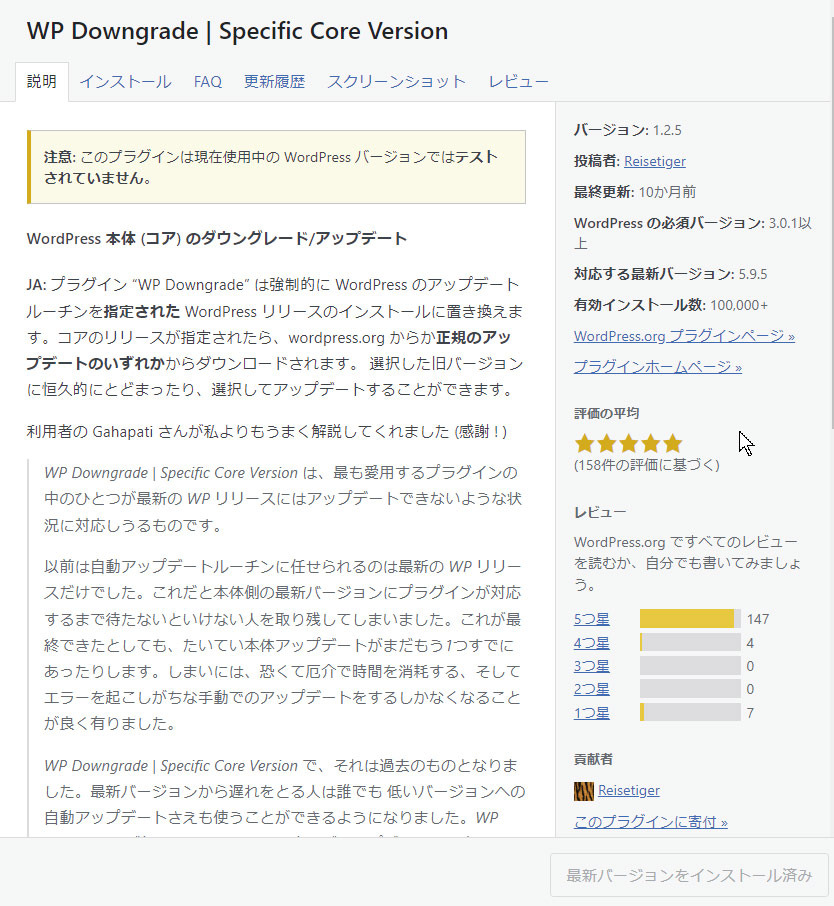Image resolution: width=834 pixels, height=906 pixels.
Task: Click 有効インストール数: 100,000+ text
Action: click(x=670, y=305)
